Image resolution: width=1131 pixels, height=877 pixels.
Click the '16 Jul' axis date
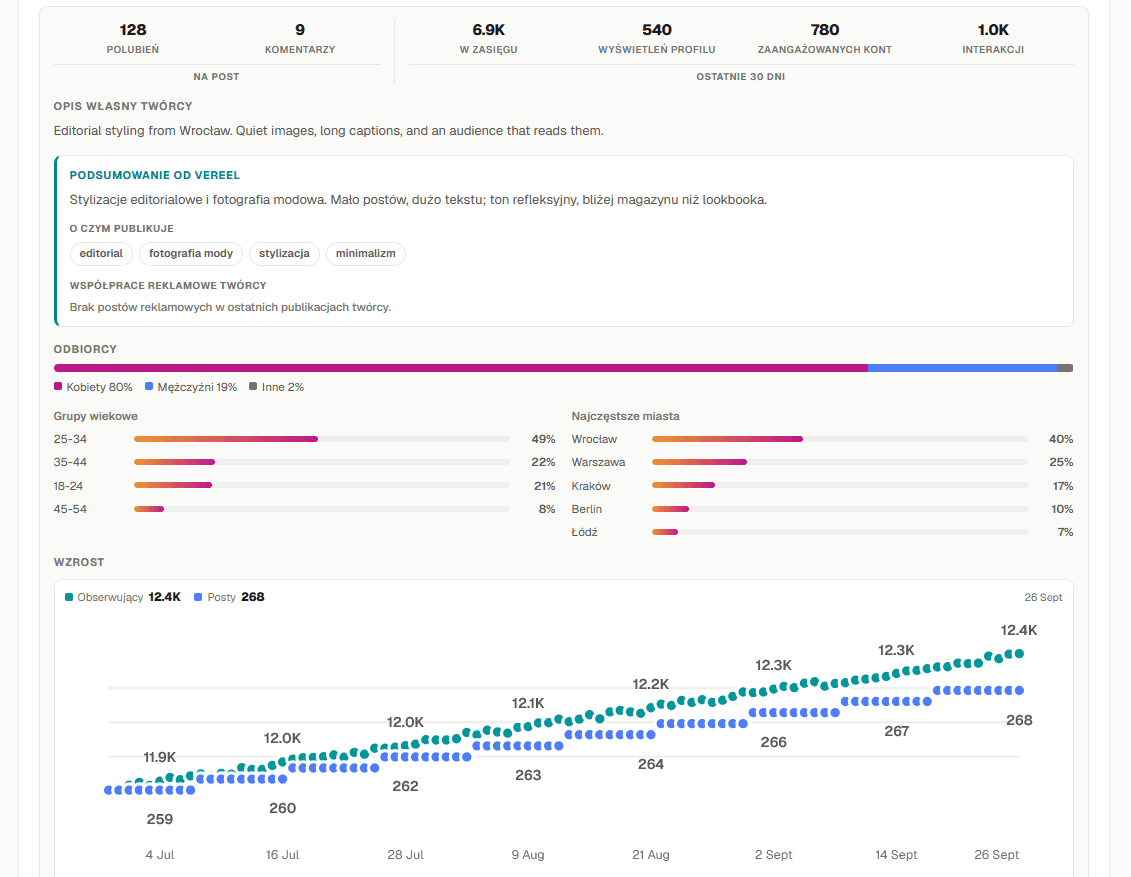[282, 855]
